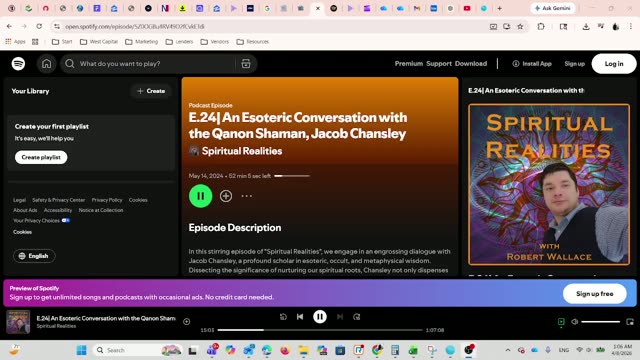Open more options for the episode

point(247,196)
